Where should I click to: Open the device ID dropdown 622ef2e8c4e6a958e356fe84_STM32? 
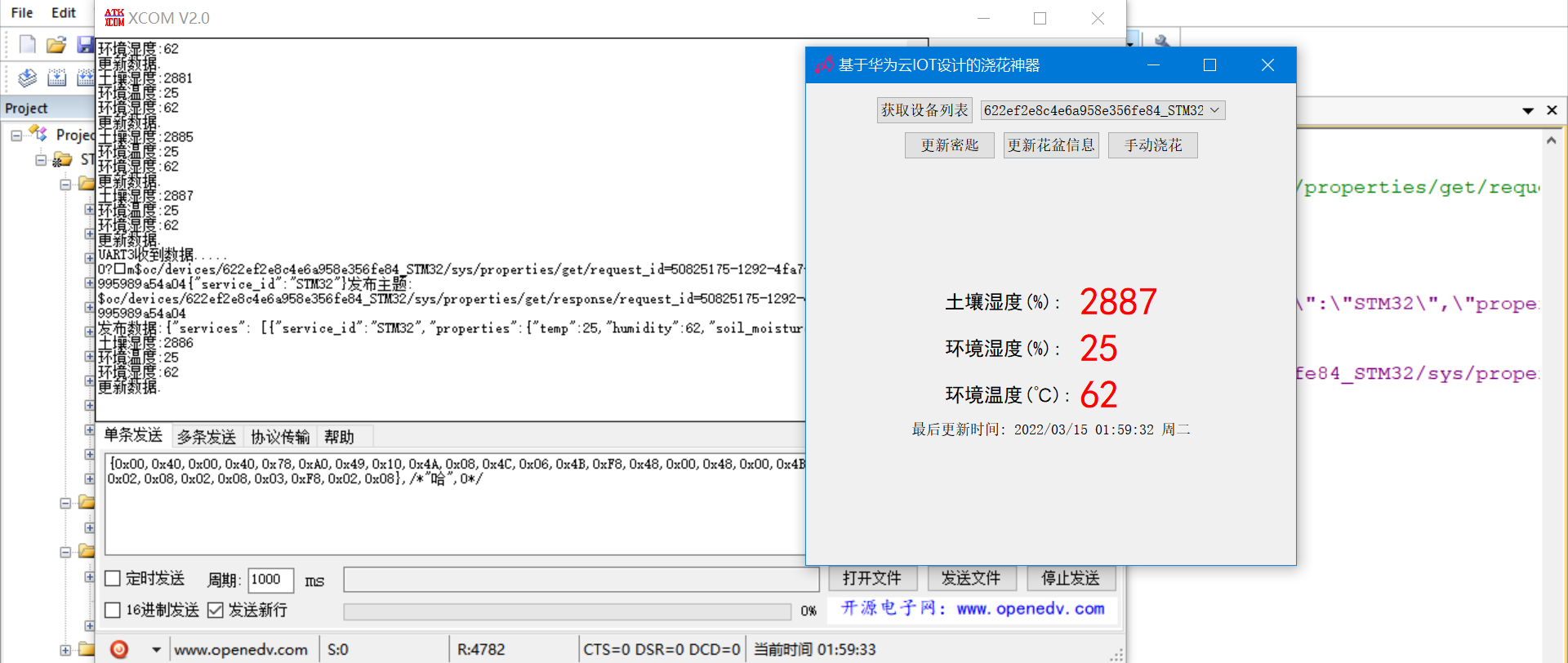(1102, 110)
